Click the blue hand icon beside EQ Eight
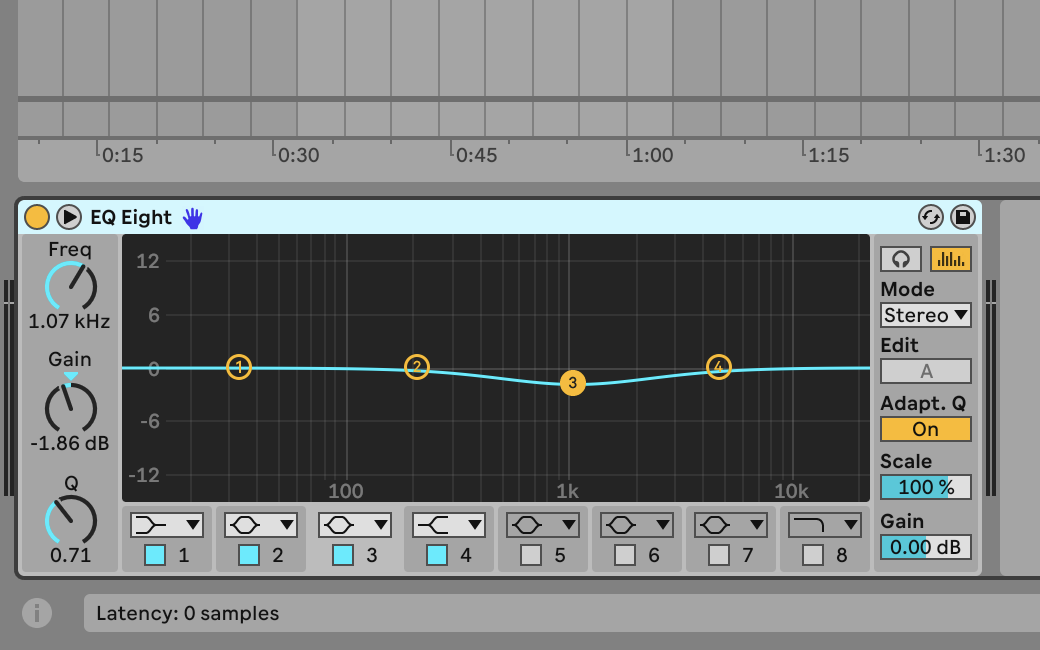Viewport: 1040px width, 650px height. point(192,218)
